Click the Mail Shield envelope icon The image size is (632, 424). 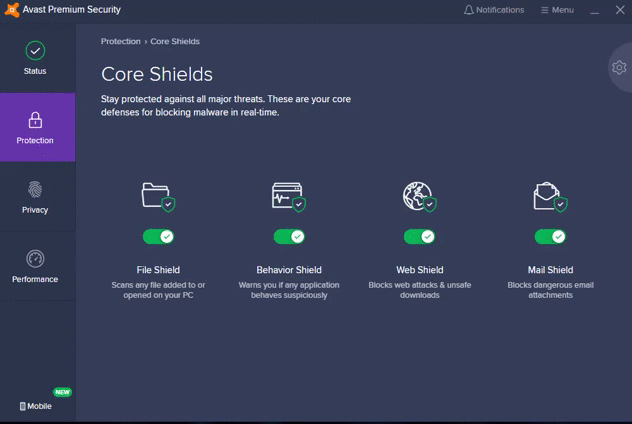tap(550, 197)
